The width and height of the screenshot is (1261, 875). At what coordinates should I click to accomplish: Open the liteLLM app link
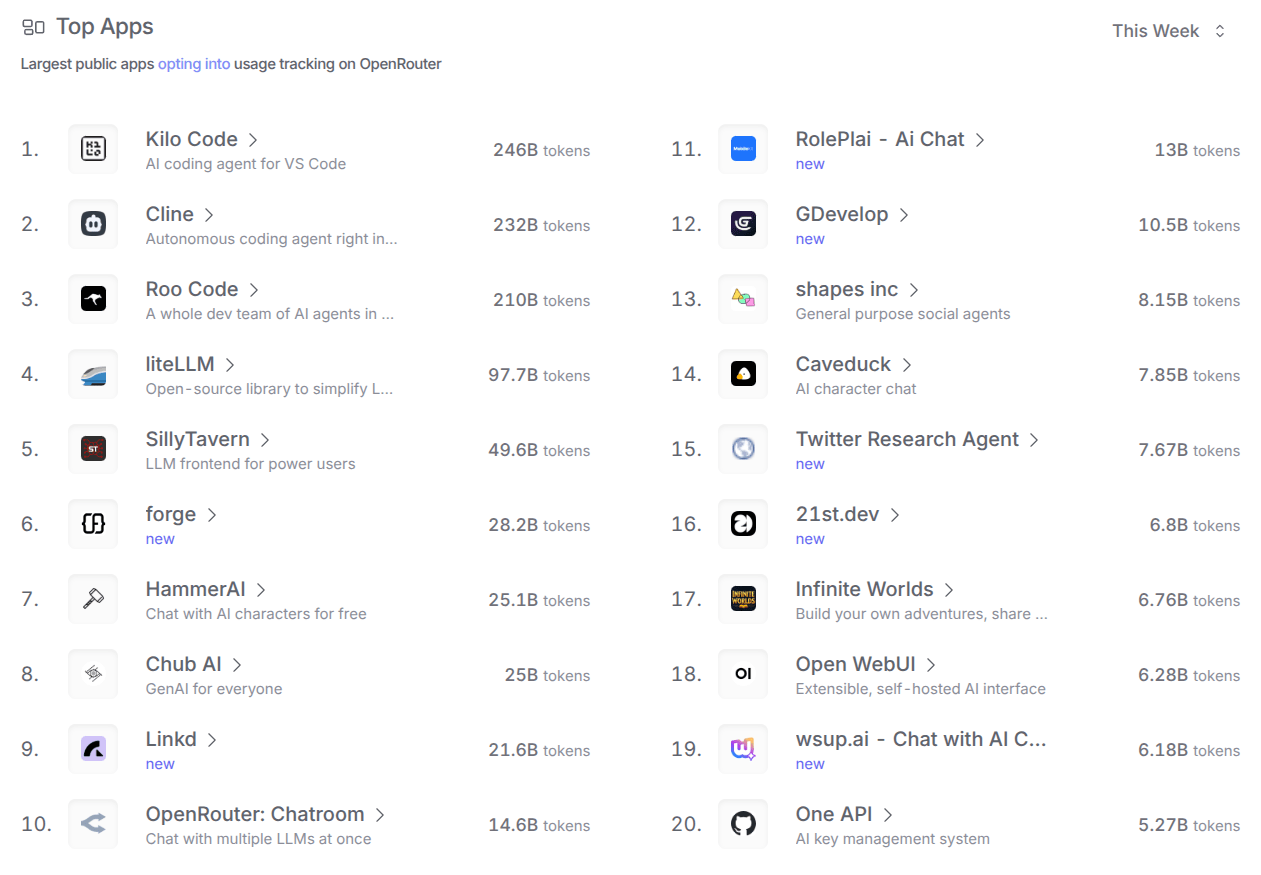pos(190,364)
